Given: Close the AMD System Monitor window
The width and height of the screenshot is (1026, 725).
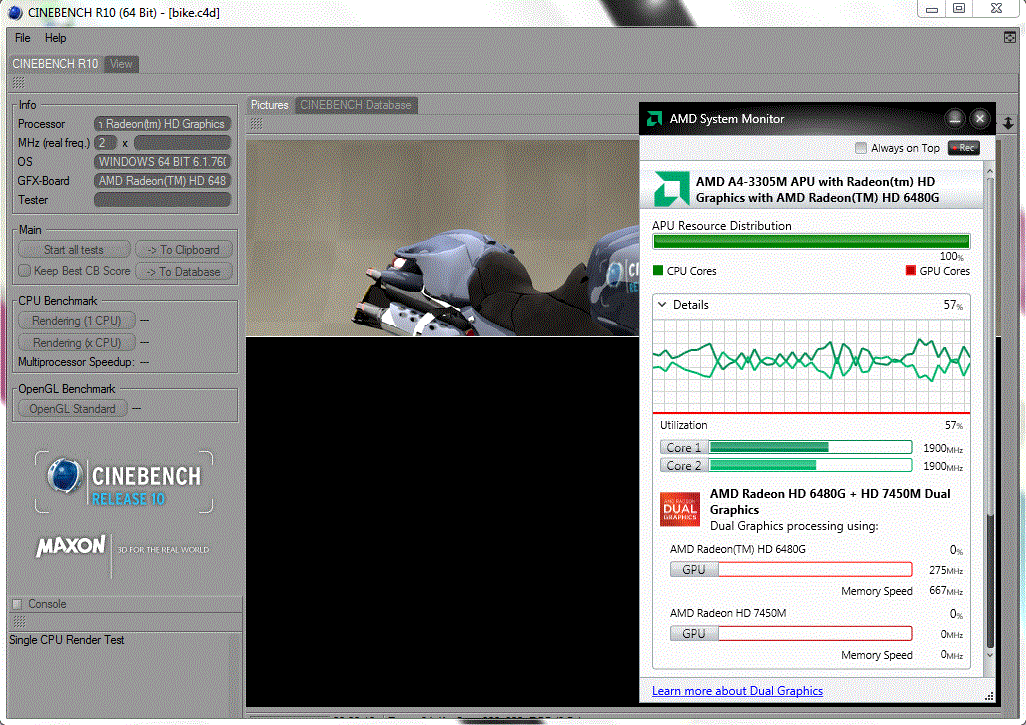Looking at the screenshot, I should 980,118.
